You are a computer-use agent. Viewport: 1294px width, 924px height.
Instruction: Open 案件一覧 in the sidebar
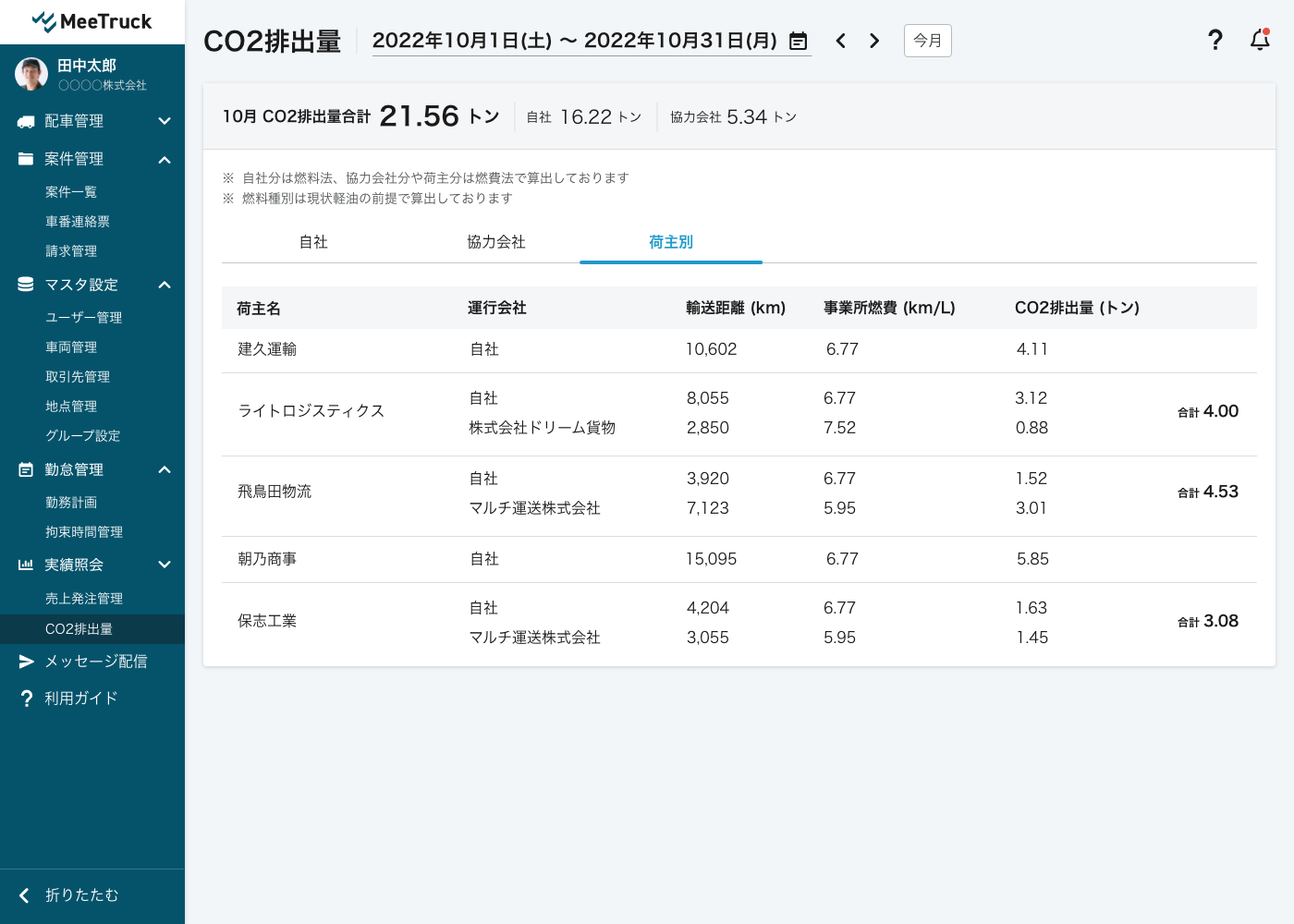pyautogui.click(x=71, y=192)
